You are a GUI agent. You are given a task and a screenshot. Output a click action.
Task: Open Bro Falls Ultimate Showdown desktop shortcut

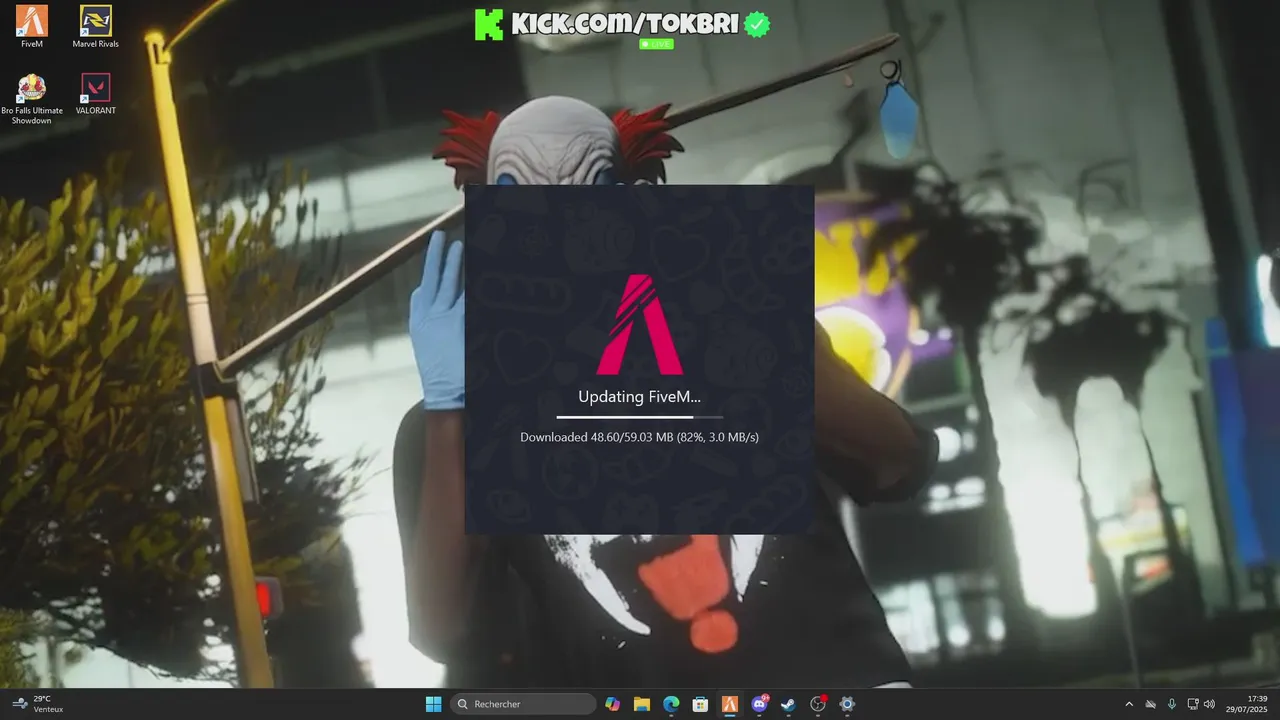[x=32, y=99]
